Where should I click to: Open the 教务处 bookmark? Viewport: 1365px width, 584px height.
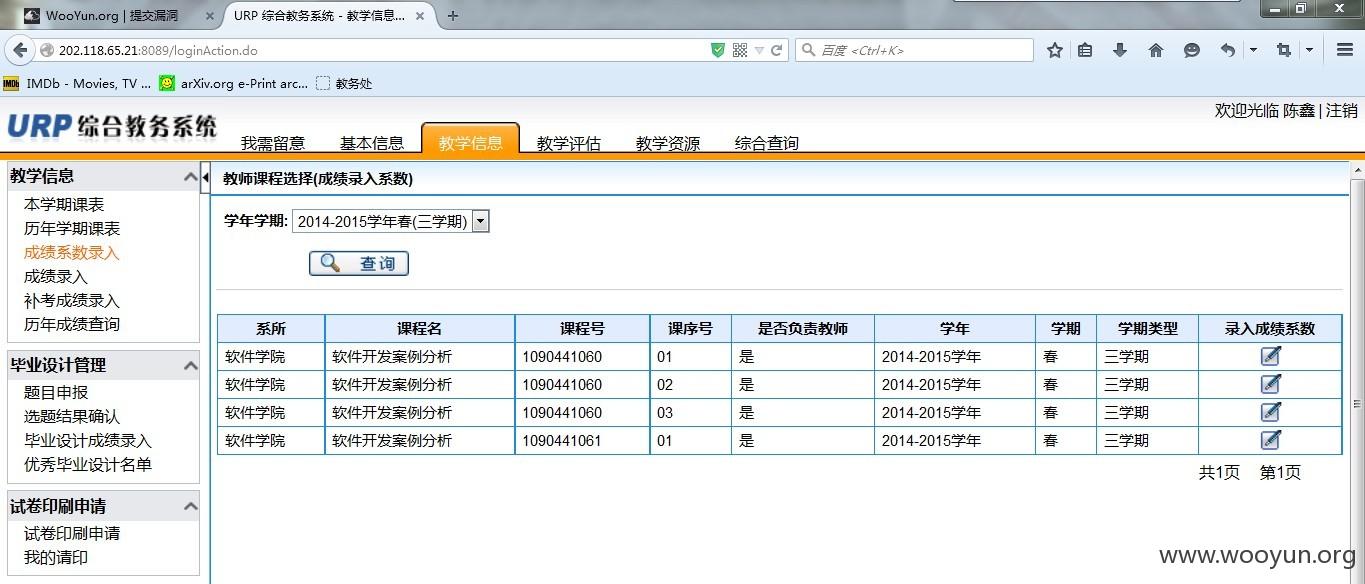click(x=344, y=84)
